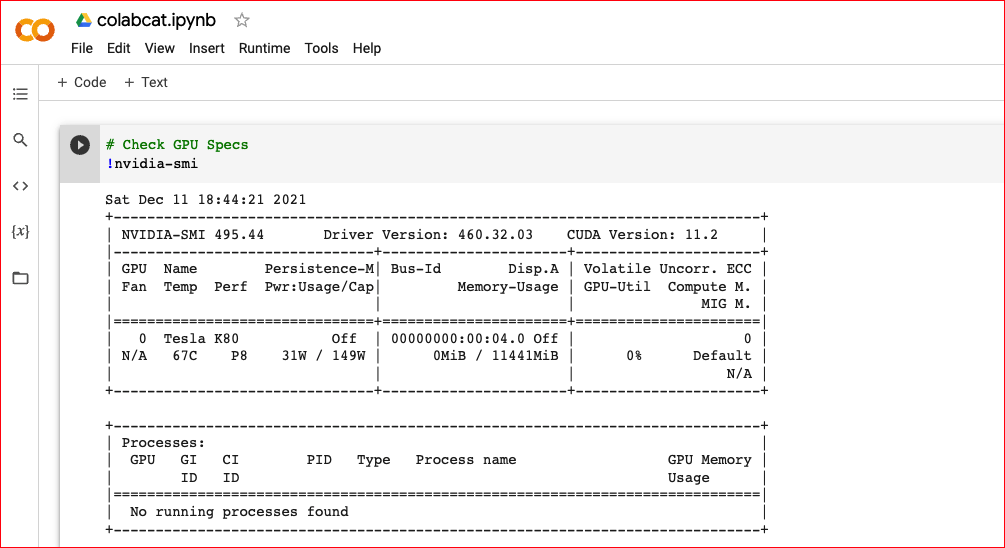Open the Tools menu
1005x548 pixels.
tap(321, 48)
